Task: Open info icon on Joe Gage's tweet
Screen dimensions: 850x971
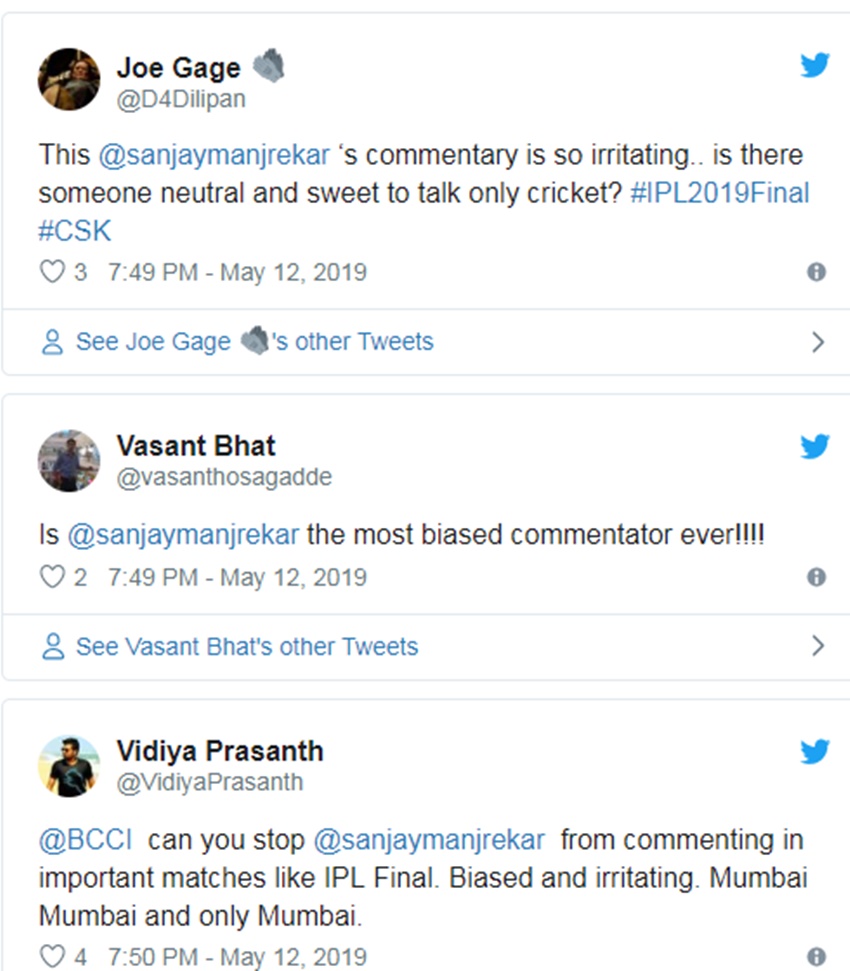Action: point(816,272)
